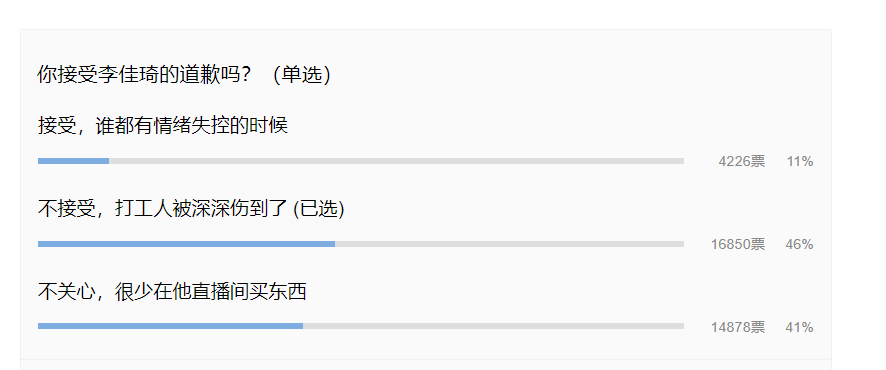Select option 不关心，很少在他直播间买东西

click(172, 291)
